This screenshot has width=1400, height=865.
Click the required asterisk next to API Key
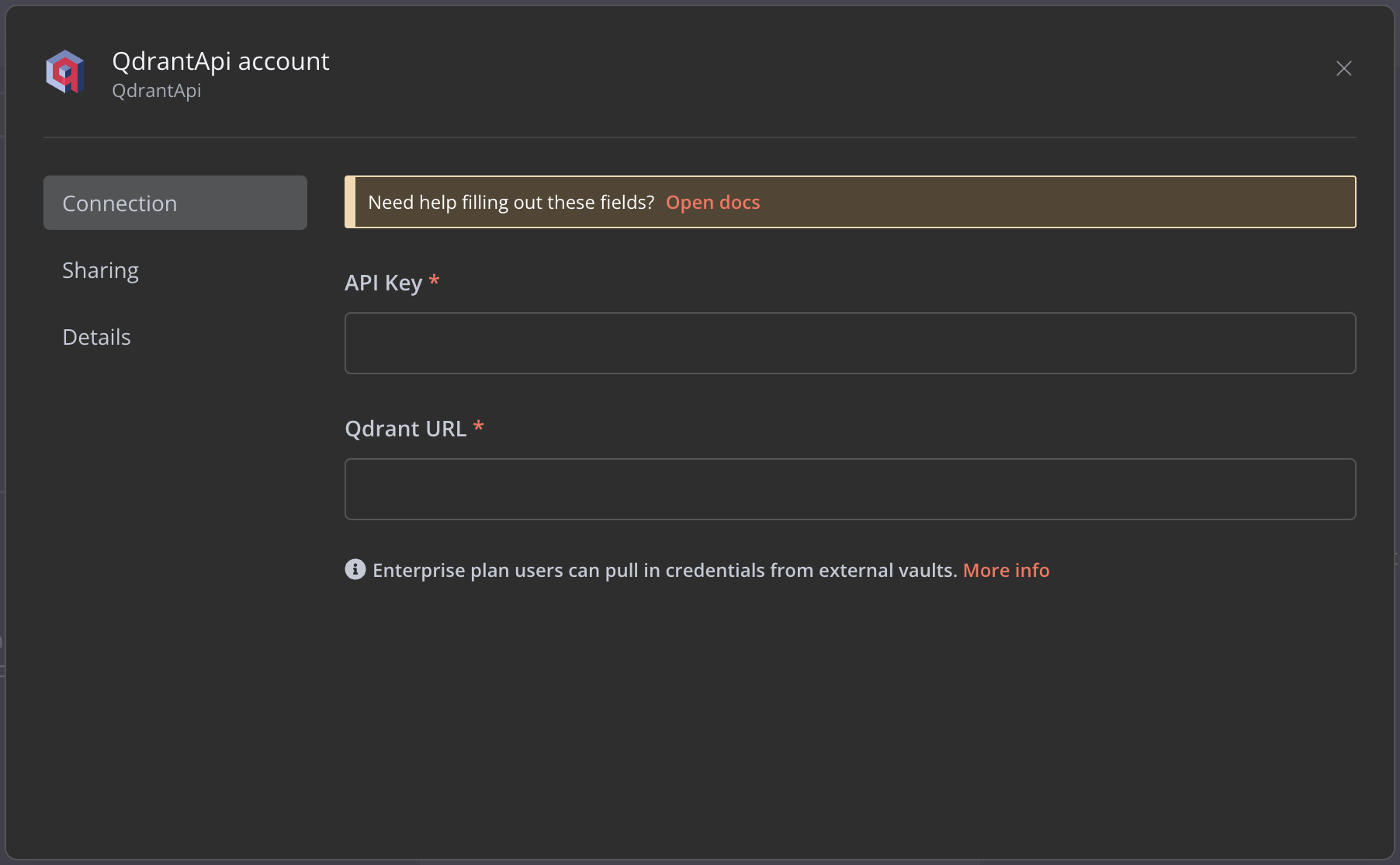coord(434,280)
